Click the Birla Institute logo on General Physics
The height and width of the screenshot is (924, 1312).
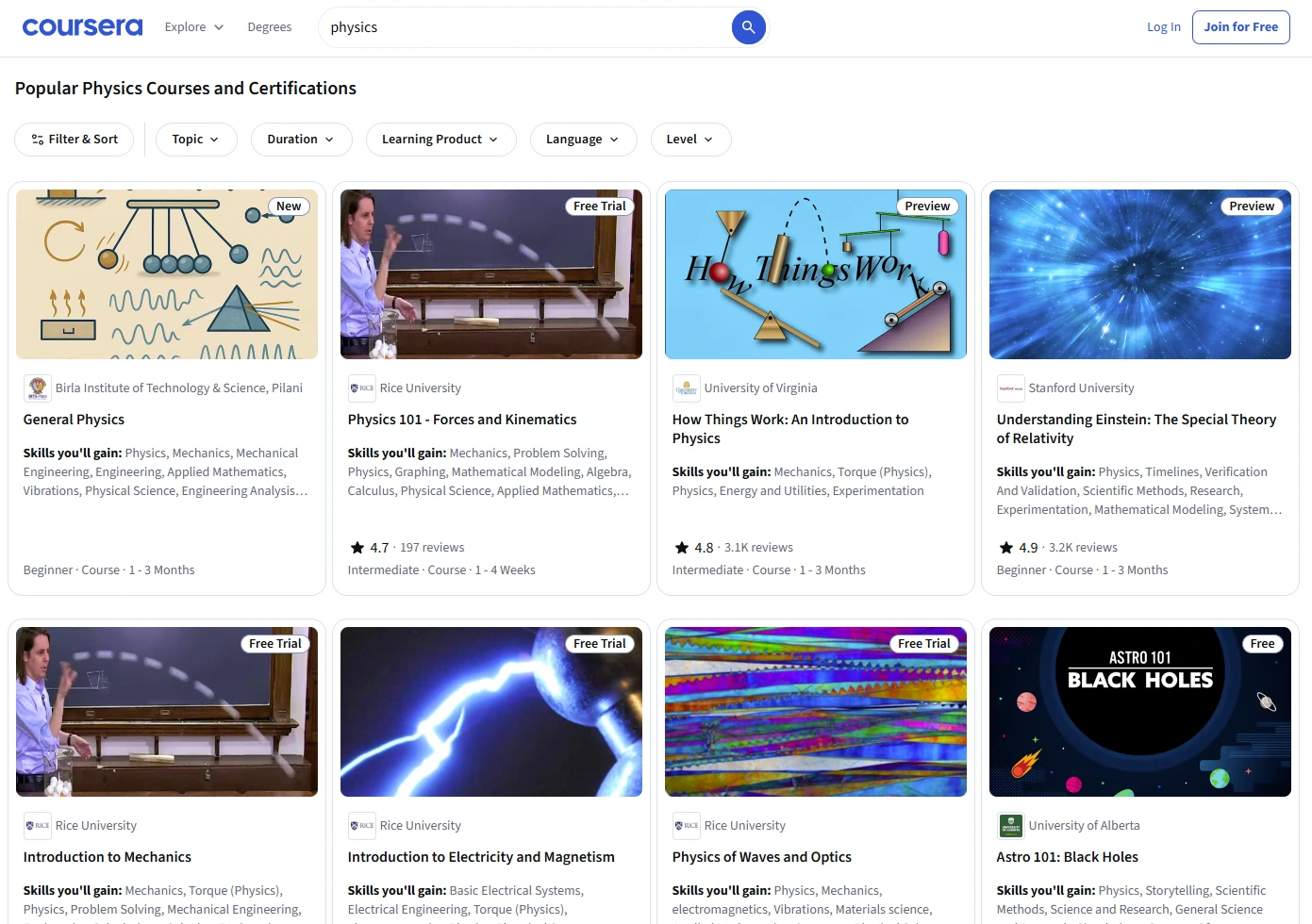37,388
